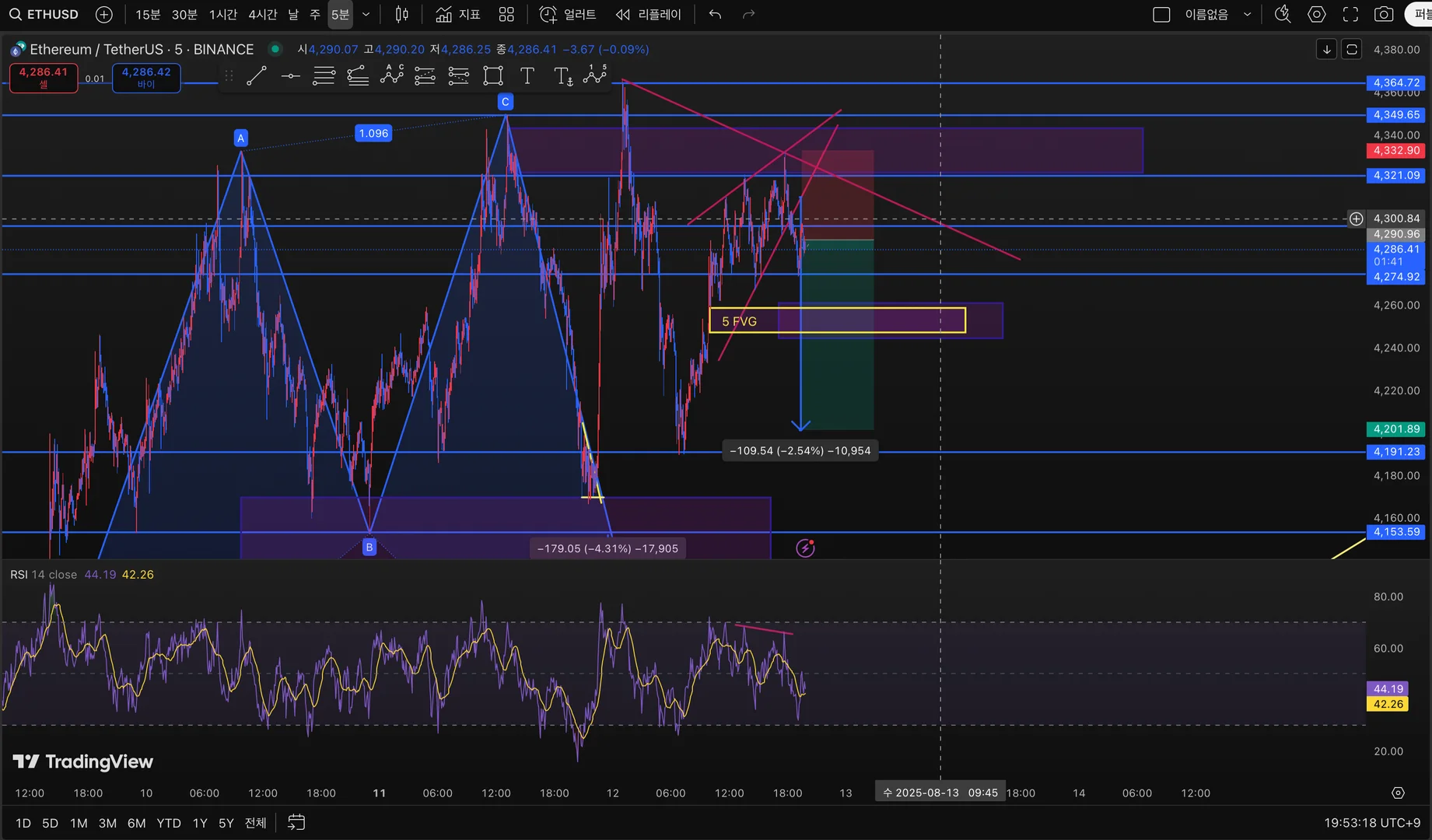Switch to the 날 daily interval
Screen dimensions: 1432x840
pos(293,14)
